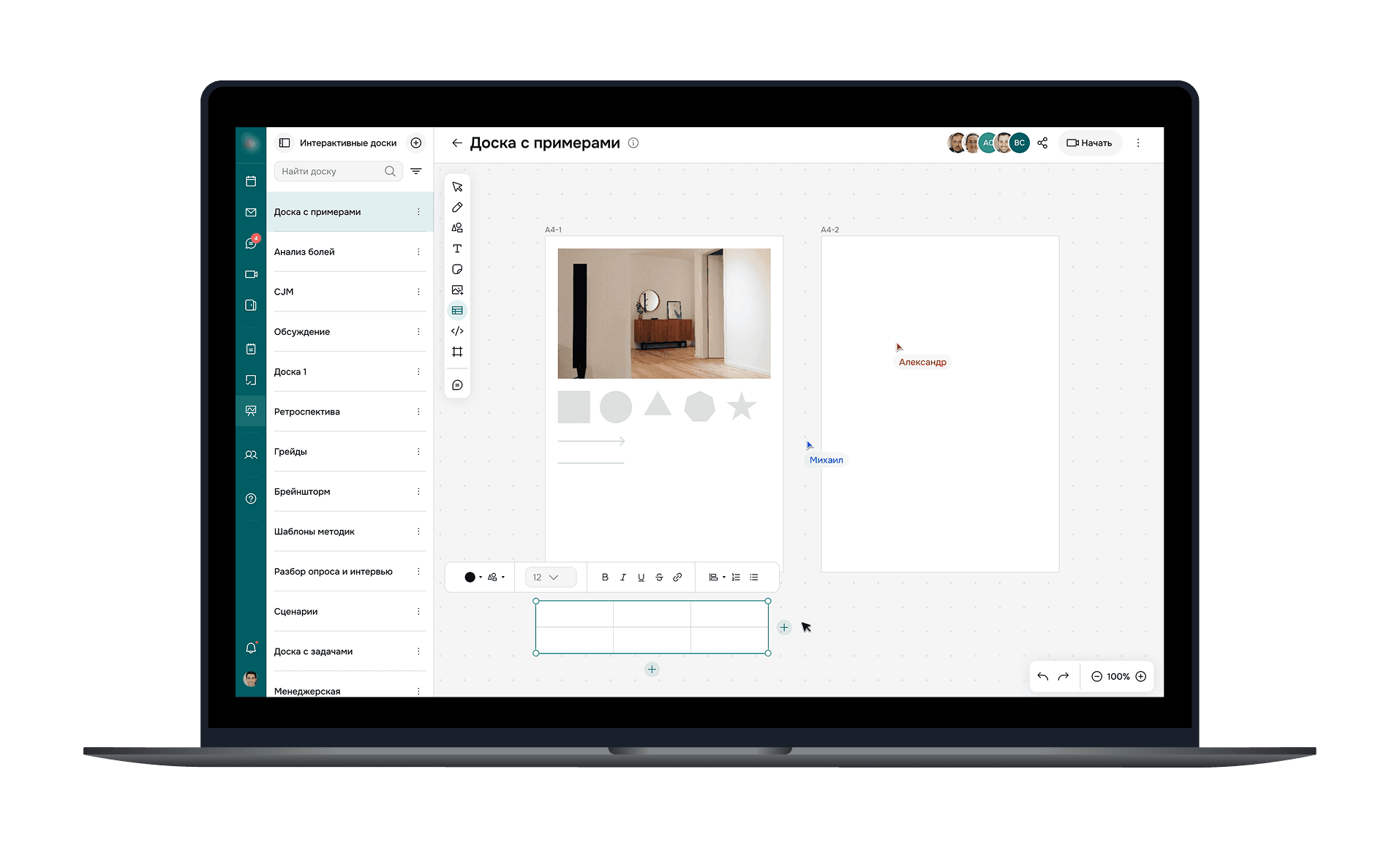Select the Доска с примерами board
Image resolution: width=1400 pixels, height=848 pixels.
pos(350,212)
